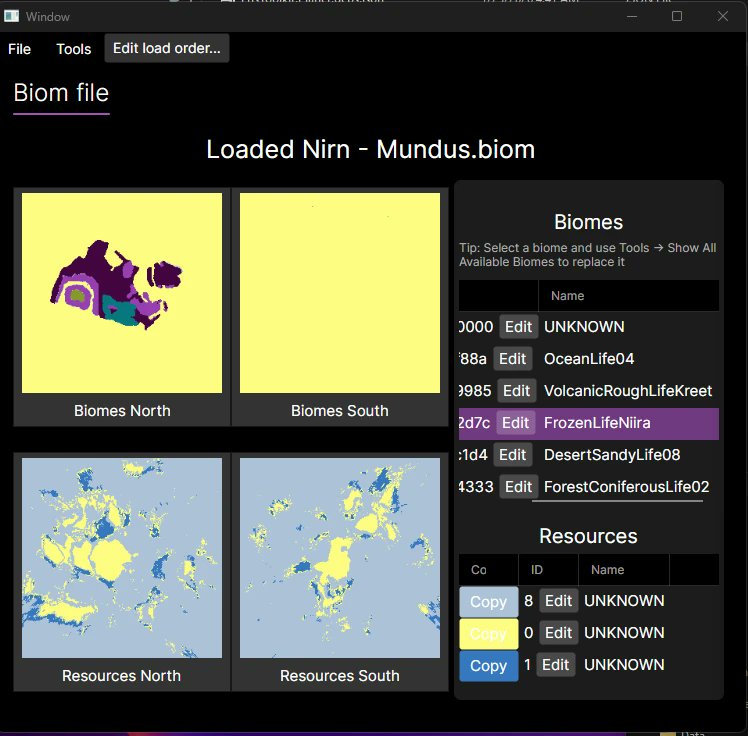Edit the ForestConiferousLife02 biome
The image size is (748, 736).
[x=519, y=487]
